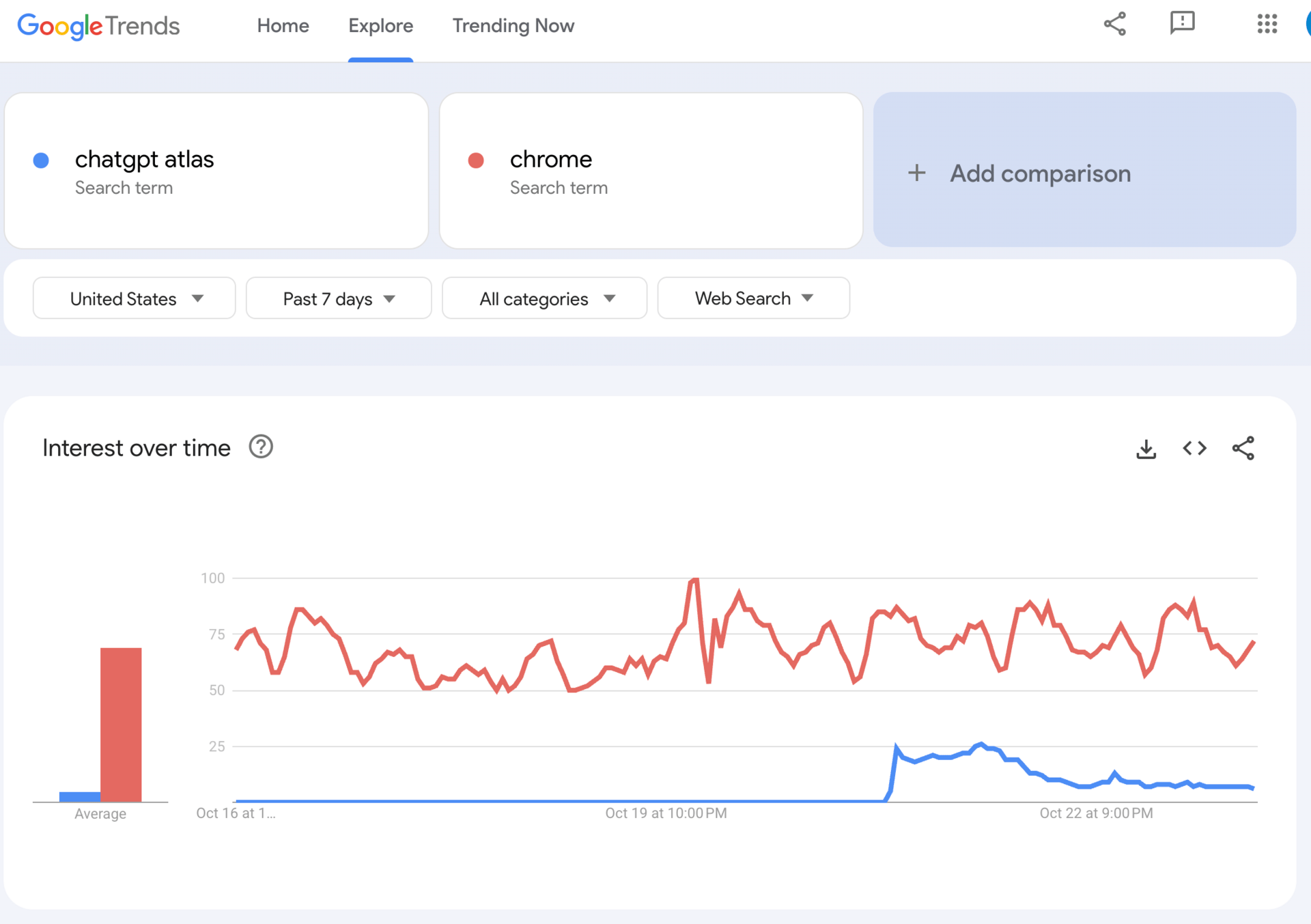Click the blue dot beside chatgpt atlas
The width and height of the screenshot is (1311, 924).
tap(41, 160)
